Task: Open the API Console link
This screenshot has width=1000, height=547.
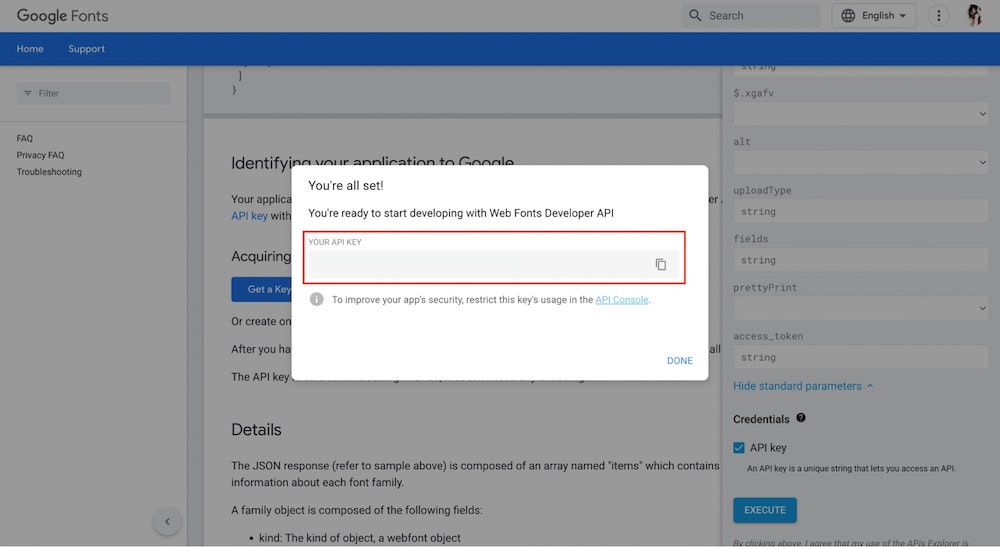Action: coord(621,300)
